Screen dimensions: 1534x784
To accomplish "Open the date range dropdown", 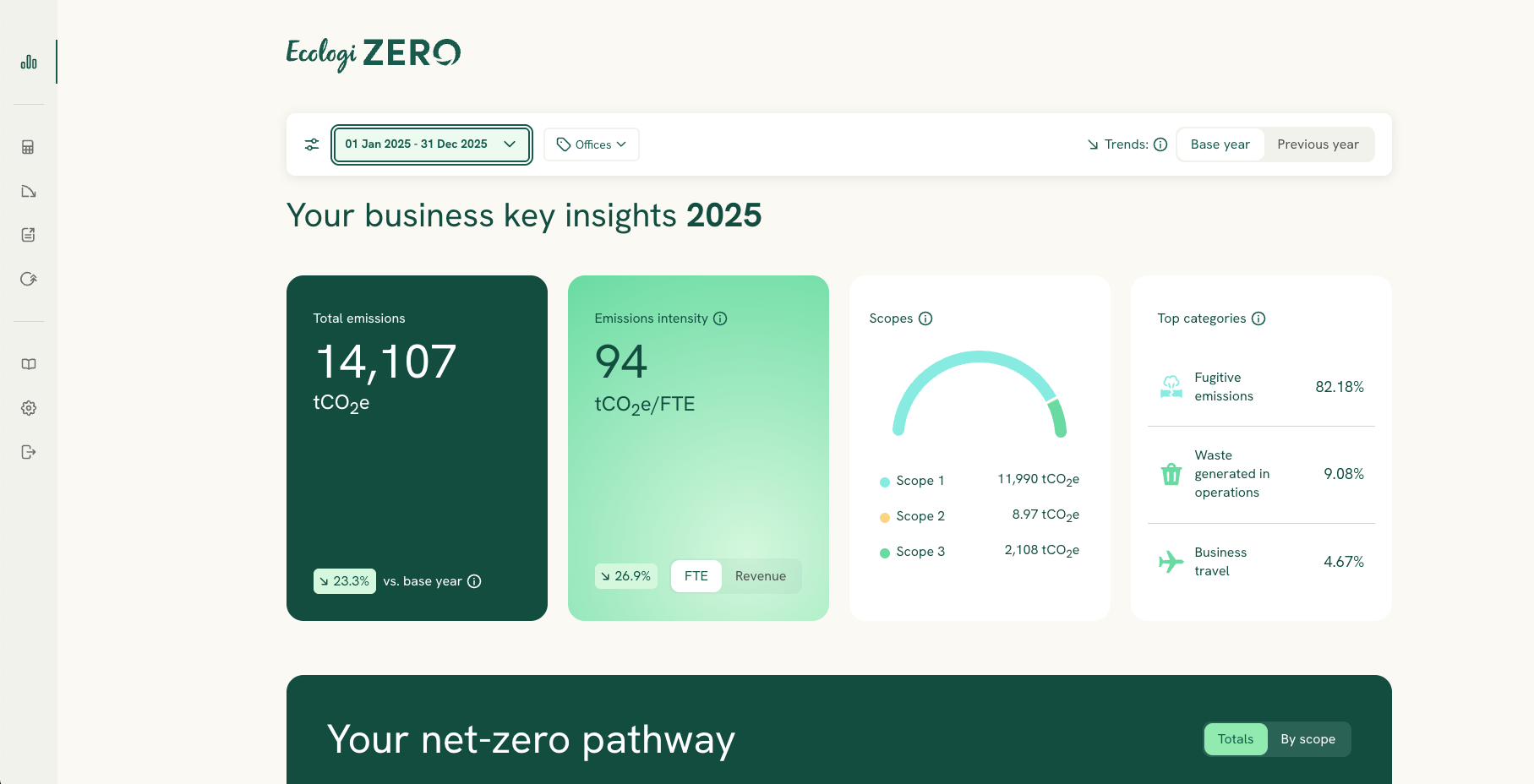I will [x=432, y=144].
